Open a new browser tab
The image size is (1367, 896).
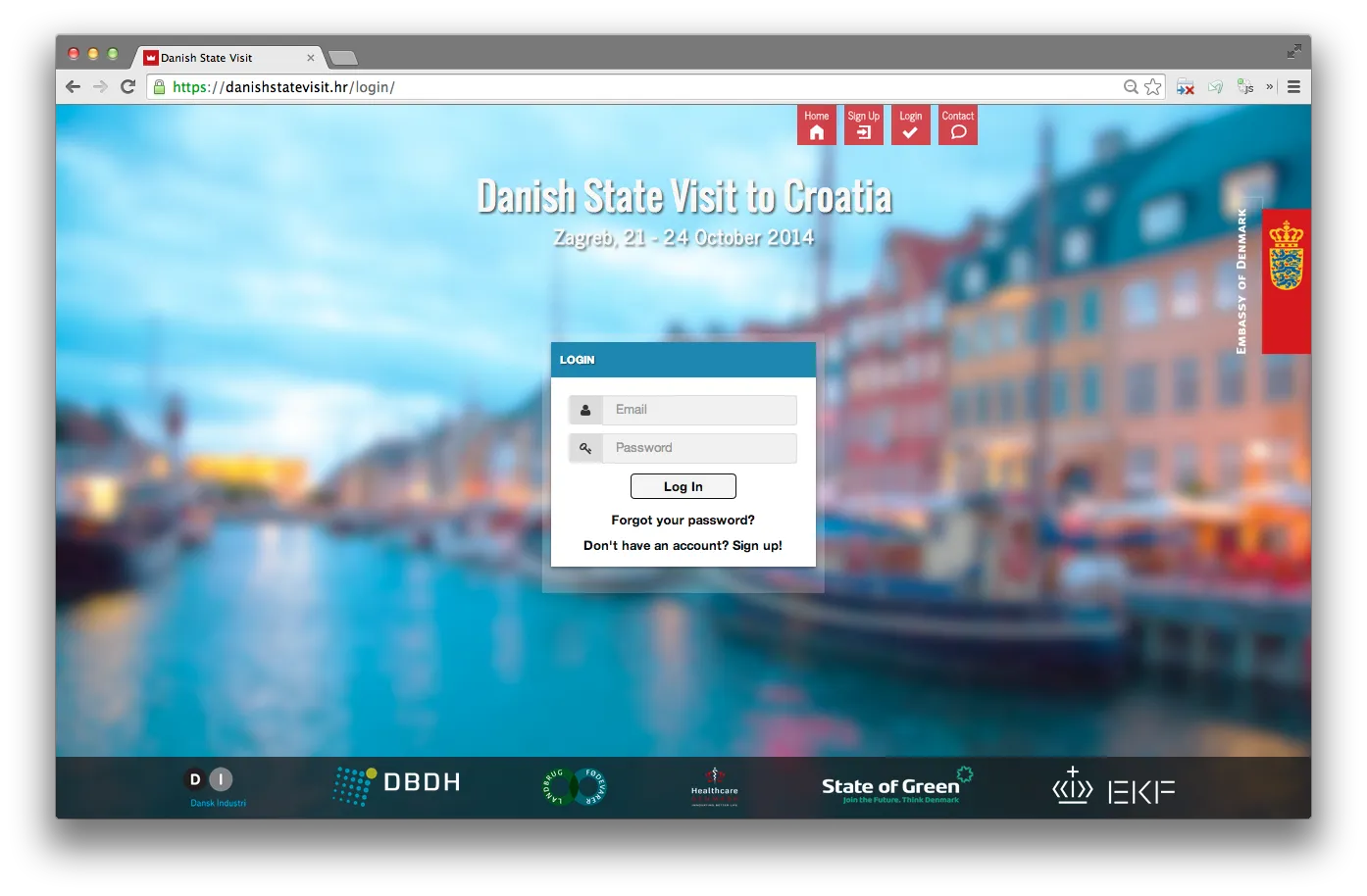pyautogui.click(x=342, y=57)
